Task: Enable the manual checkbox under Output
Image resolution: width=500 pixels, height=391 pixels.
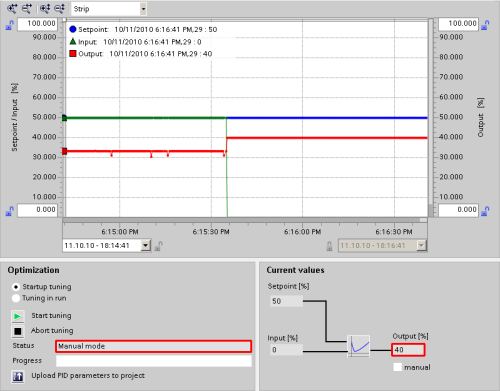Action: click(x=397, y=367)
